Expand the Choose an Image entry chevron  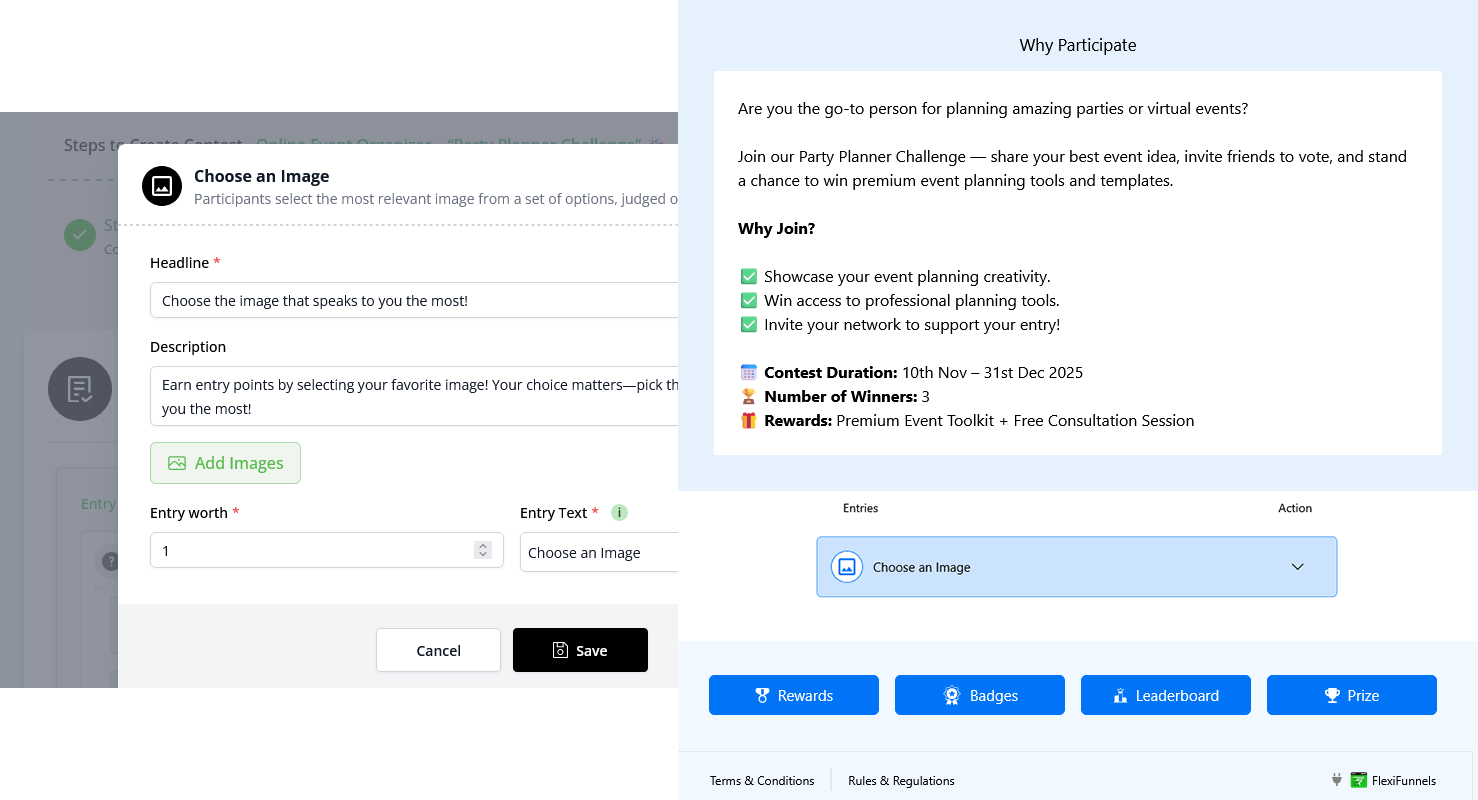coord(1297,567)
